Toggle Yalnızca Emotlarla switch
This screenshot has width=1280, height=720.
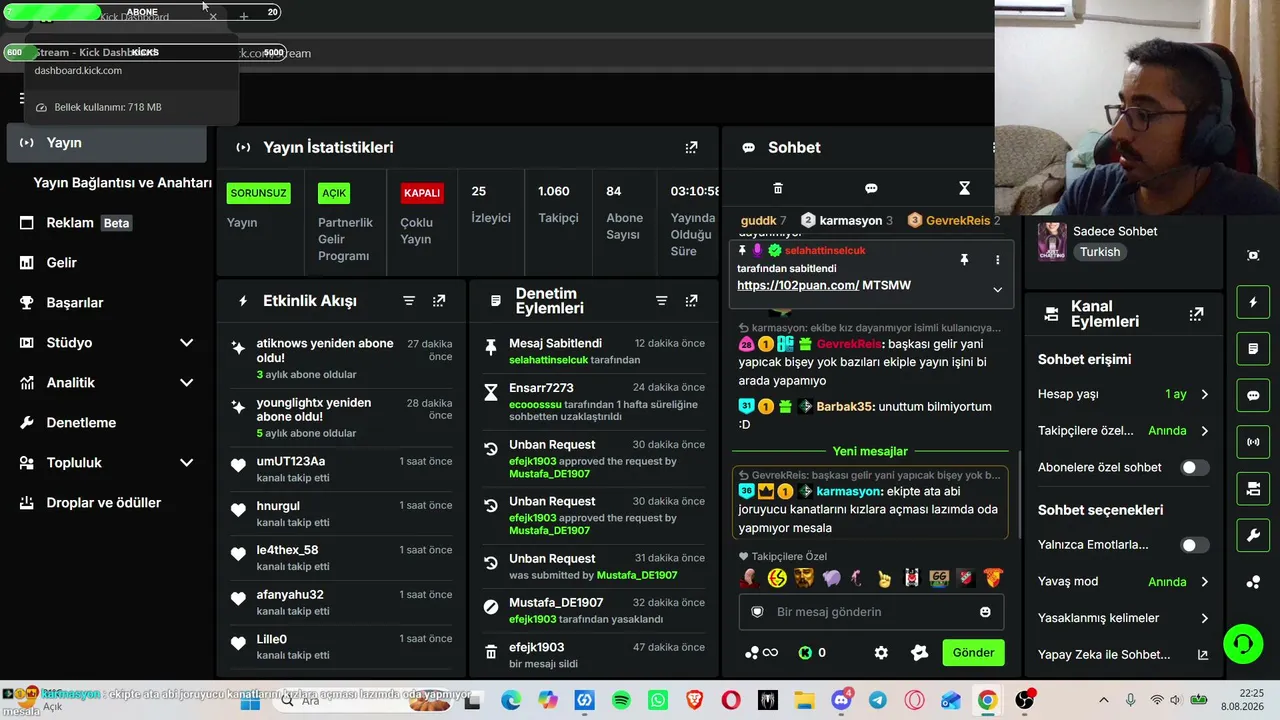tap(1194, 545)
